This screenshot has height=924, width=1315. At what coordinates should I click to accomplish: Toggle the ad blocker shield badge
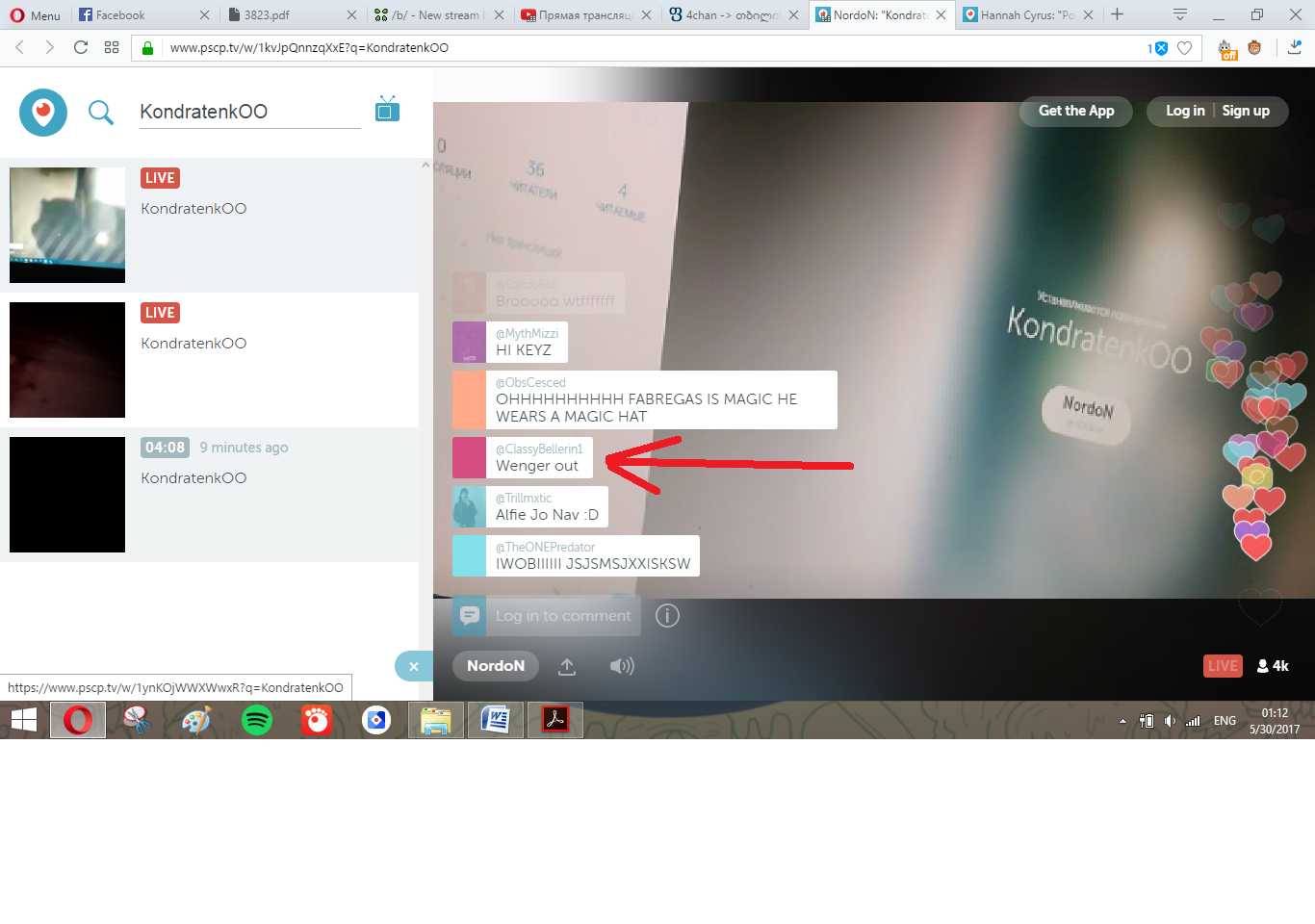(x=1158, y=48)
